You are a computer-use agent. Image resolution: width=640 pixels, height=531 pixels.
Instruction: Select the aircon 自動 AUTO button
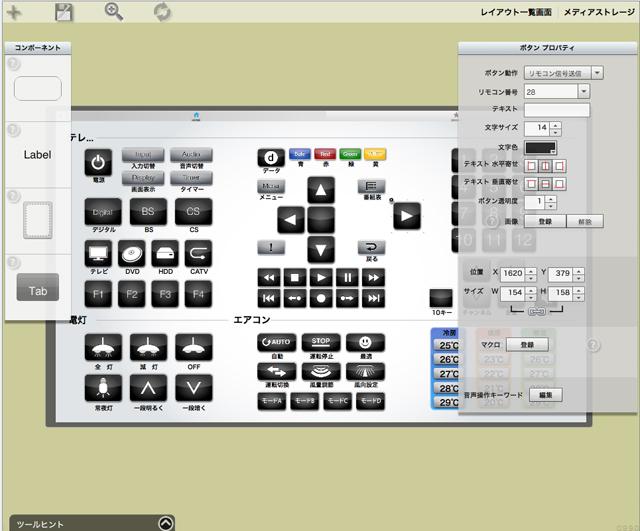[276, 342]
